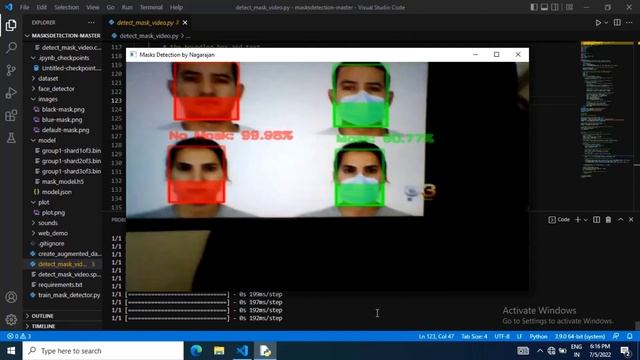
Task: Click the new terminal plus icon
Action: pos(577,220)
